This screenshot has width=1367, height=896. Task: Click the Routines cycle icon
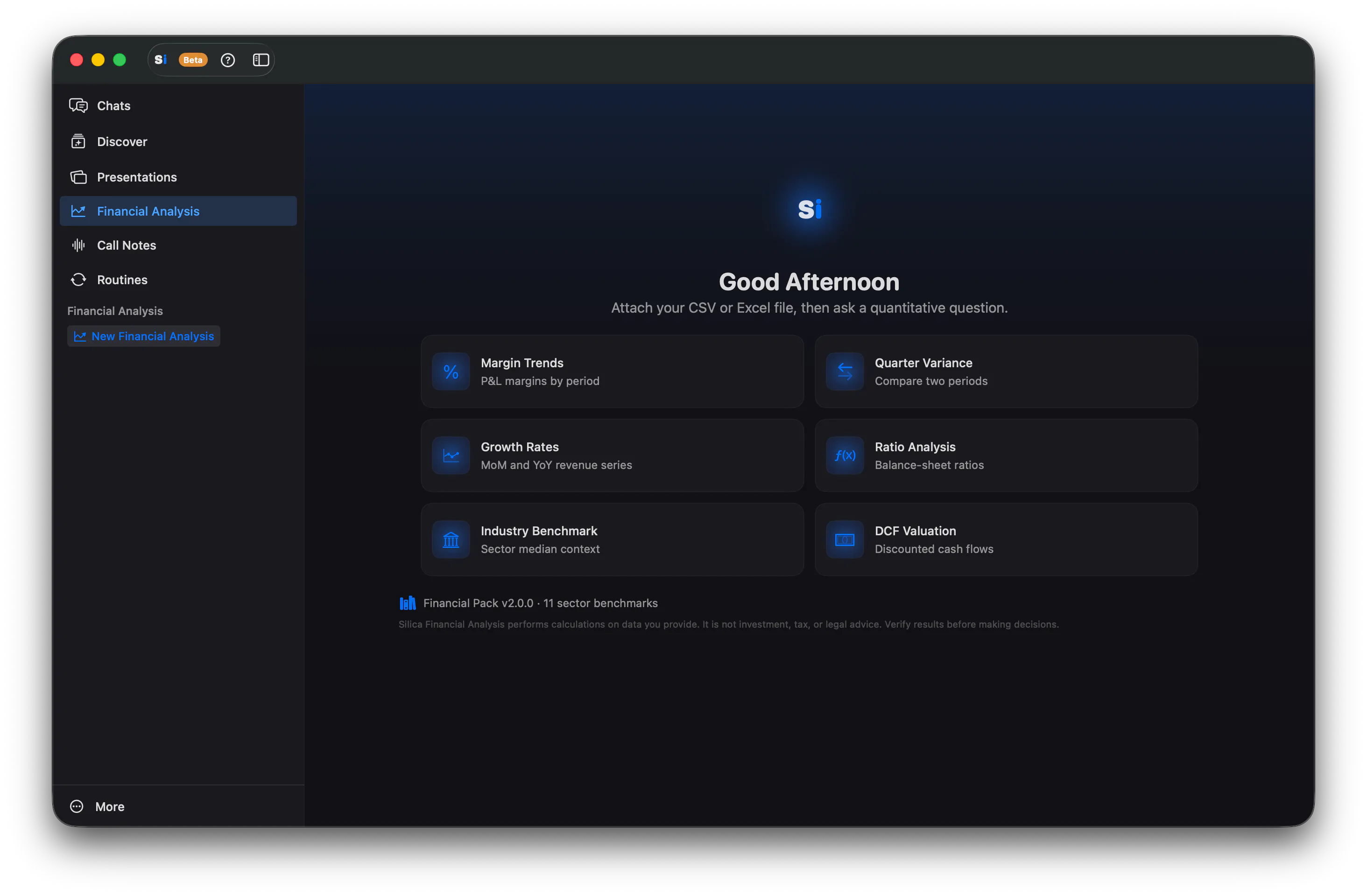[x=78, y=280]
